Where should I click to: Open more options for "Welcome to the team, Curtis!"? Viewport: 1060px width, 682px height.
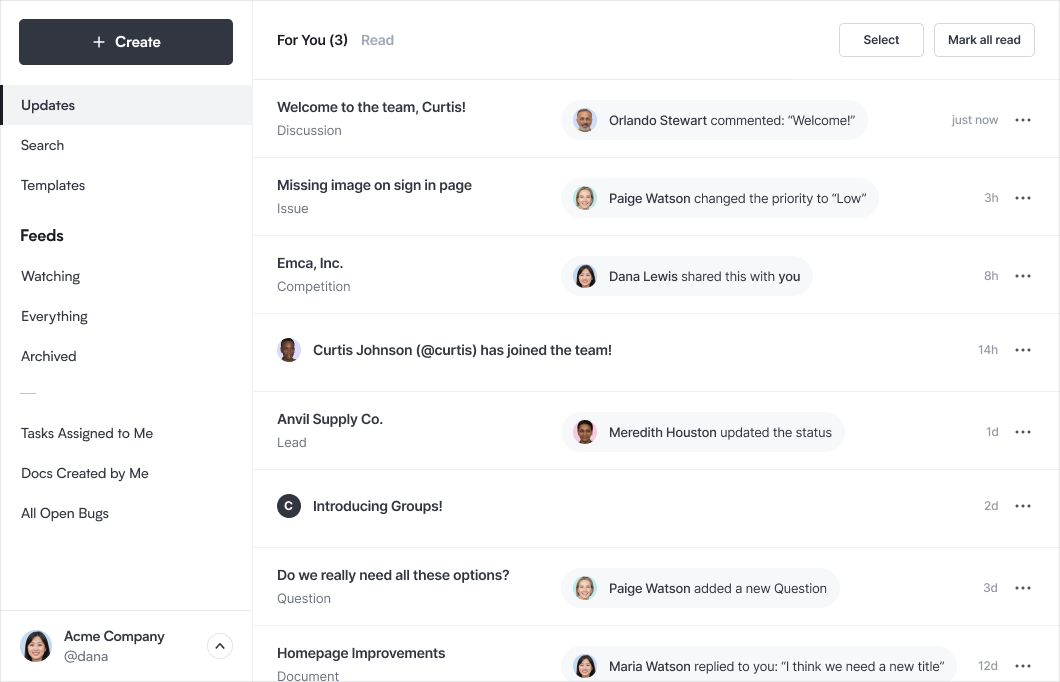click(1022, 119)
